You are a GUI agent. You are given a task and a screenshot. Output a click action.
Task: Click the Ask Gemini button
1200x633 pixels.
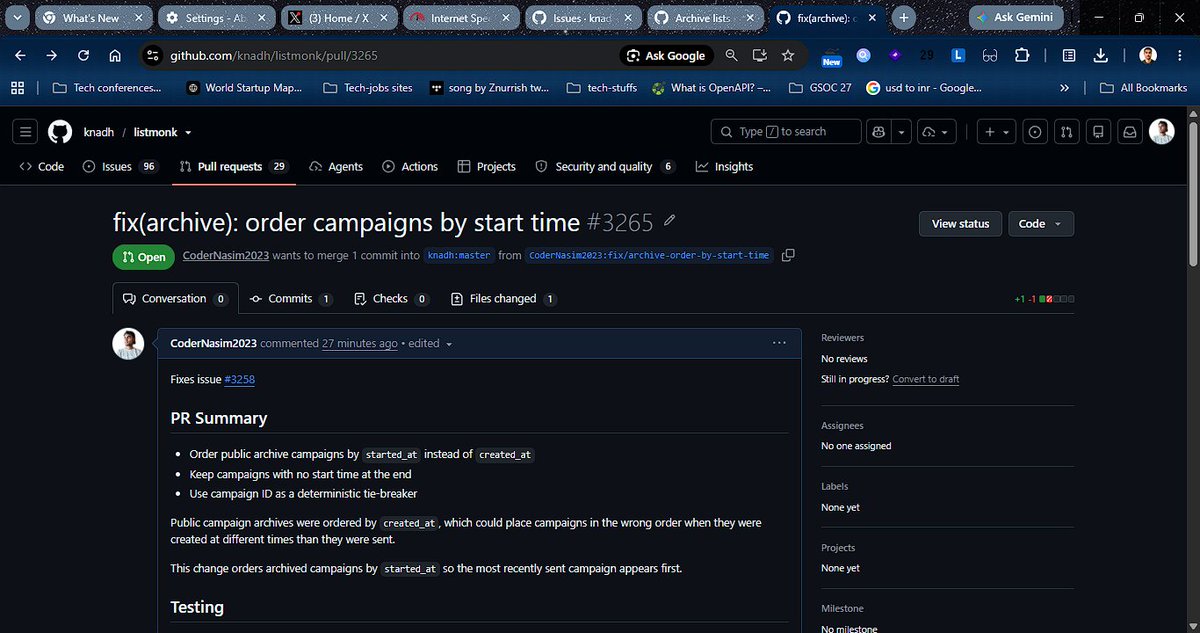pyautogui.click(x=1016, y=18)
